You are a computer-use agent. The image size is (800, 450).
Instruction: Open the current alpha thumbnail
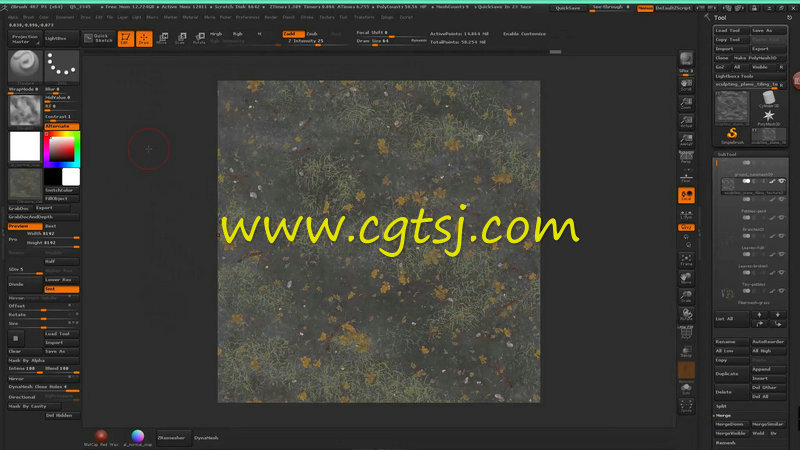(x=25, y=111)
